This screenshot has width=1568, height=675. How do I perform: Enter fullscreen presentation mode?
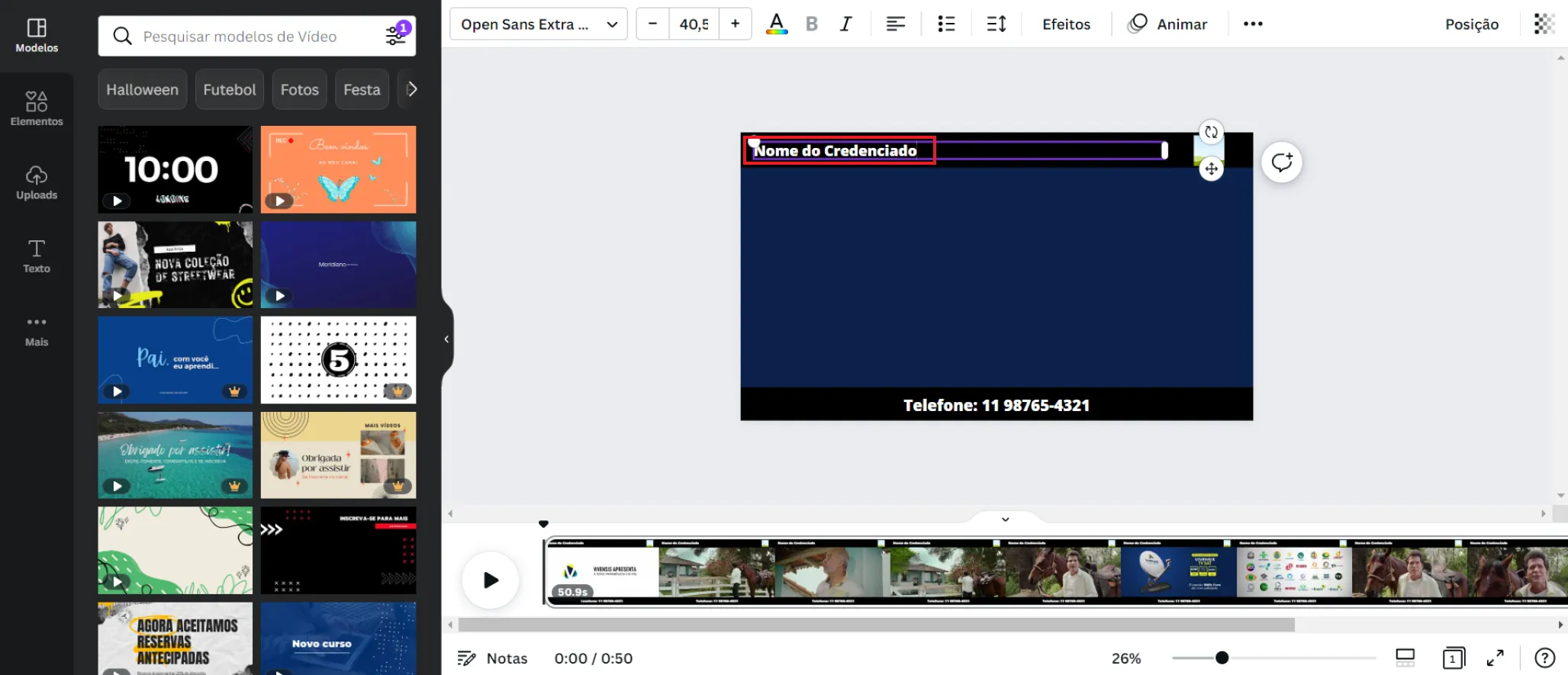pos(1495,657)
